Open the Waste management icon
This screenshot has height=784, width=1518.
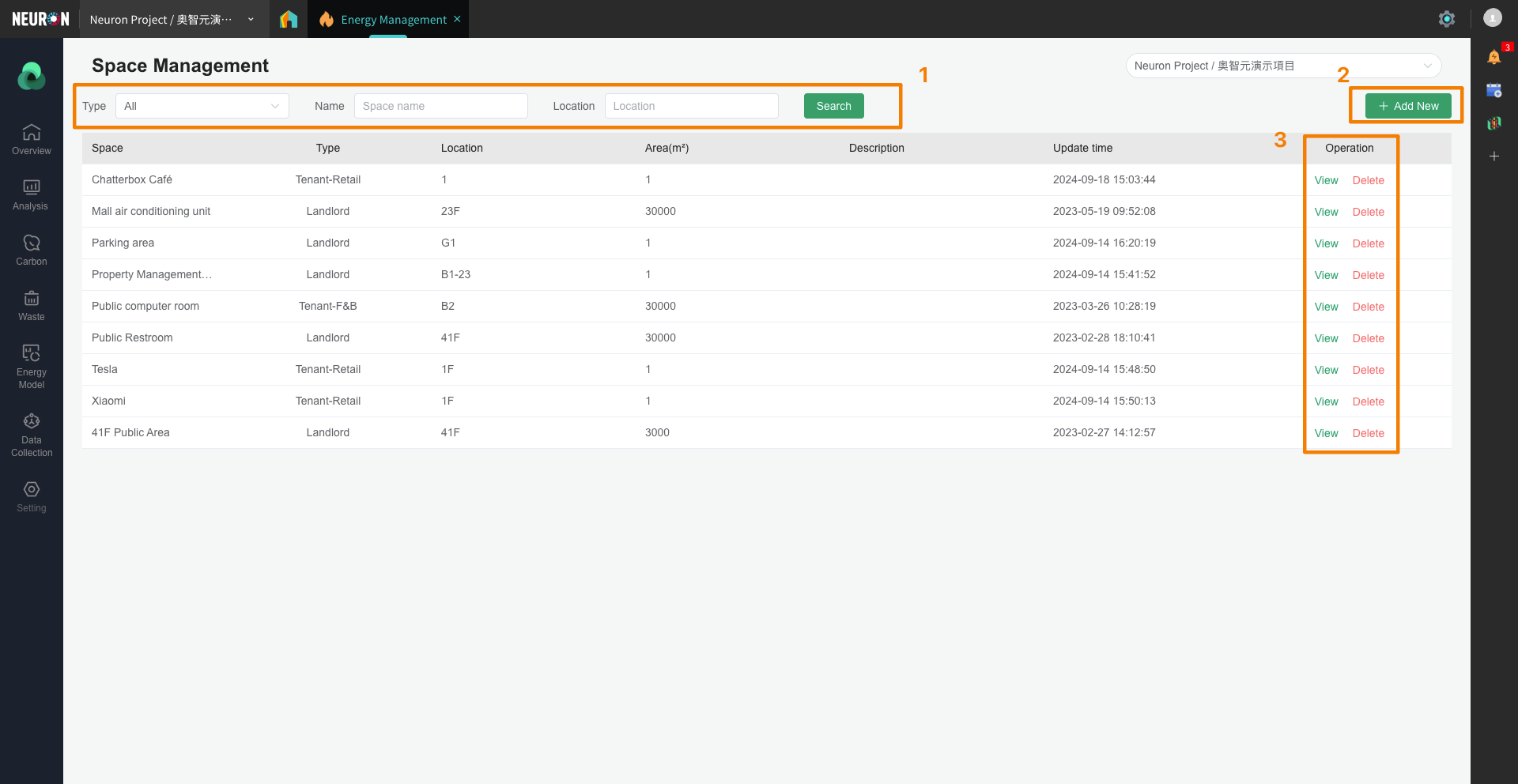[32, 305]
